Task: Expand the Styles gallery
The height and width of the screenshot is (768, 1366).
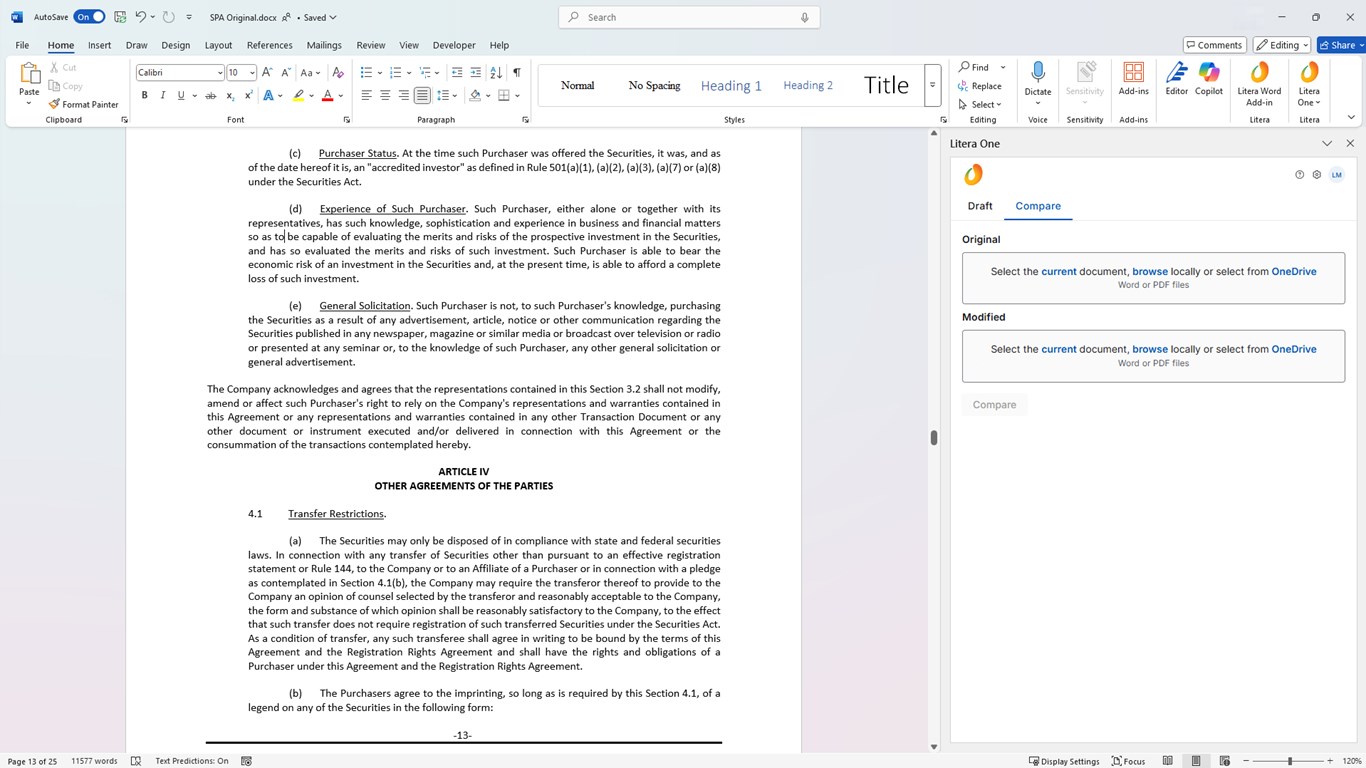Action: 932,85
